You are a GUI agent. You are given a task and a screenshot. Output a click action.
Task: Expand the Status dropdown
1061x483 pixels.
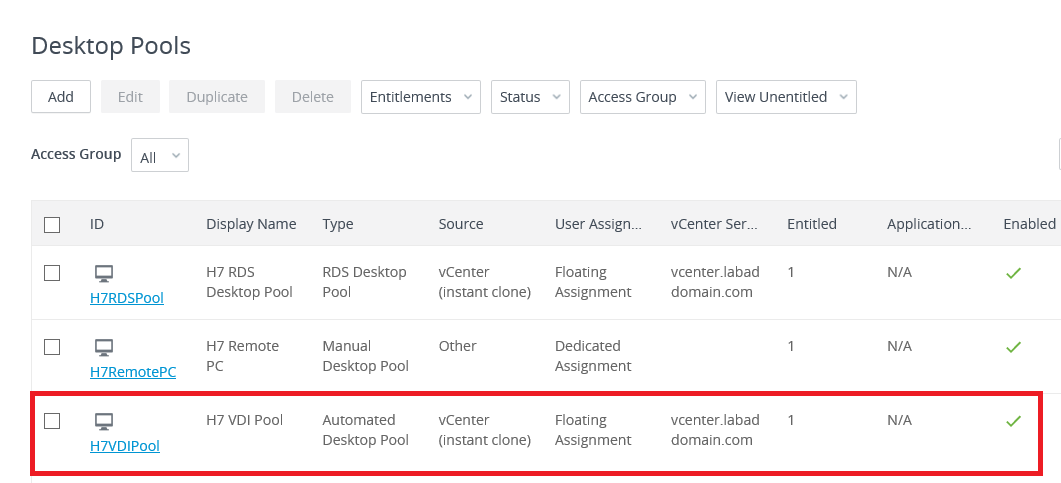[x=530, y=97]
